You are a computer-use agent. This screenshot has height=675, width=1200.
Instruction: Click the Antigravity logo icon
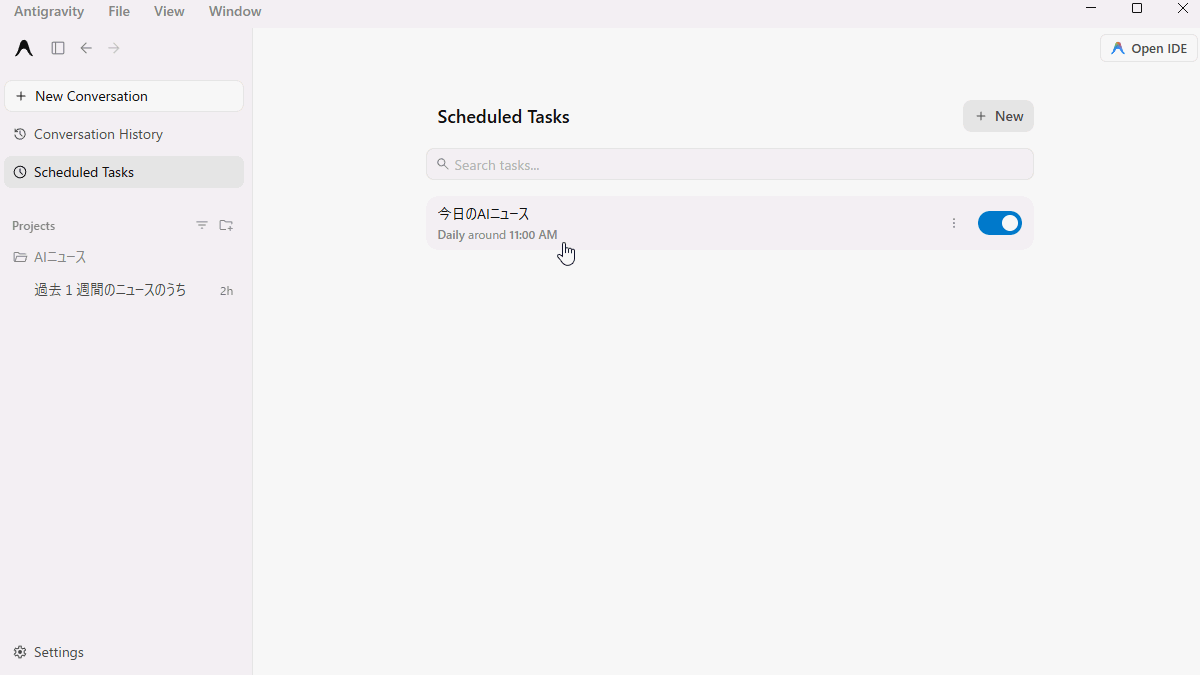point(24,48)
